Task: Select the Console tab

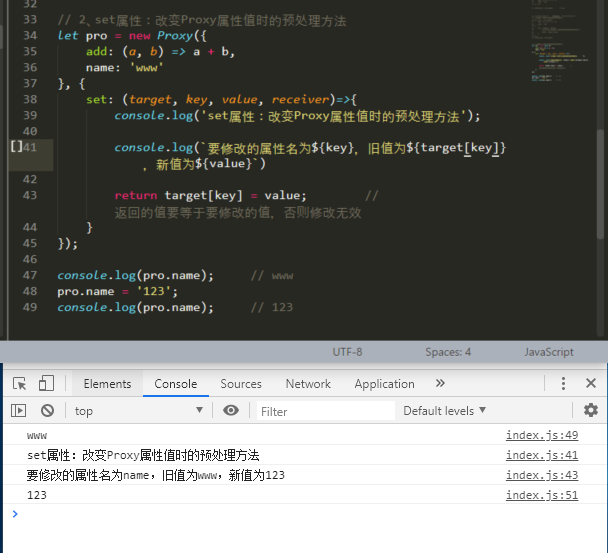Action: pos(176,384)
